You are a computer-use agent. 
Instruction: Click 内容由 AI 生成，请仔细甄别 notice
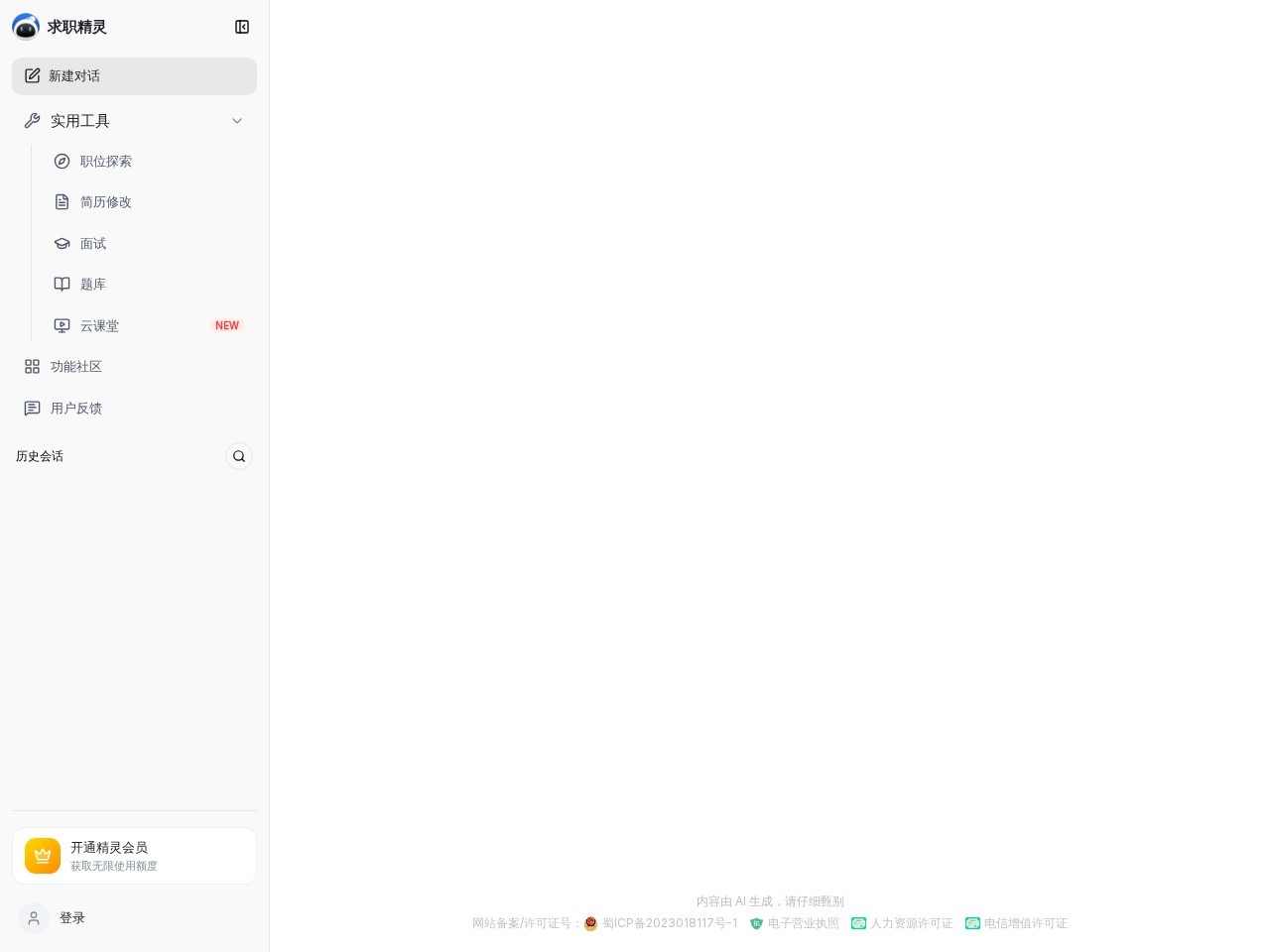point(770,901)
